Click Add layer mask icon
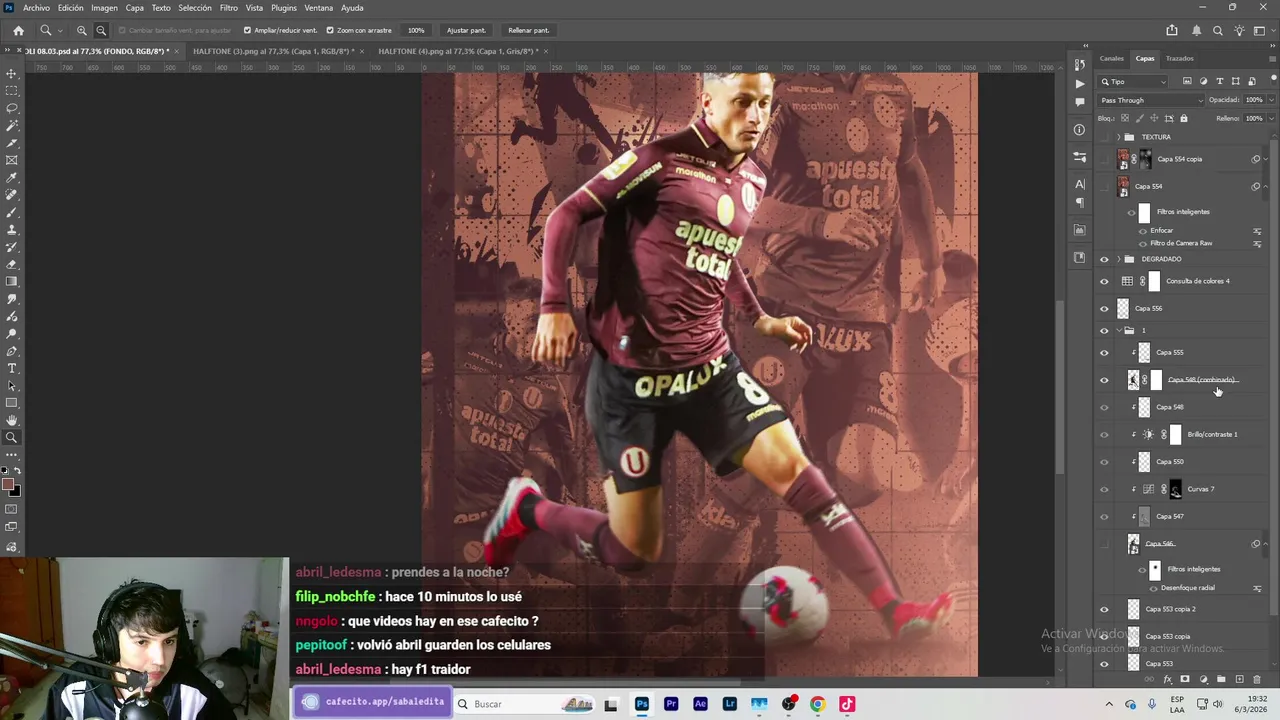The image size is (1280, 720). pos(1185,679)
